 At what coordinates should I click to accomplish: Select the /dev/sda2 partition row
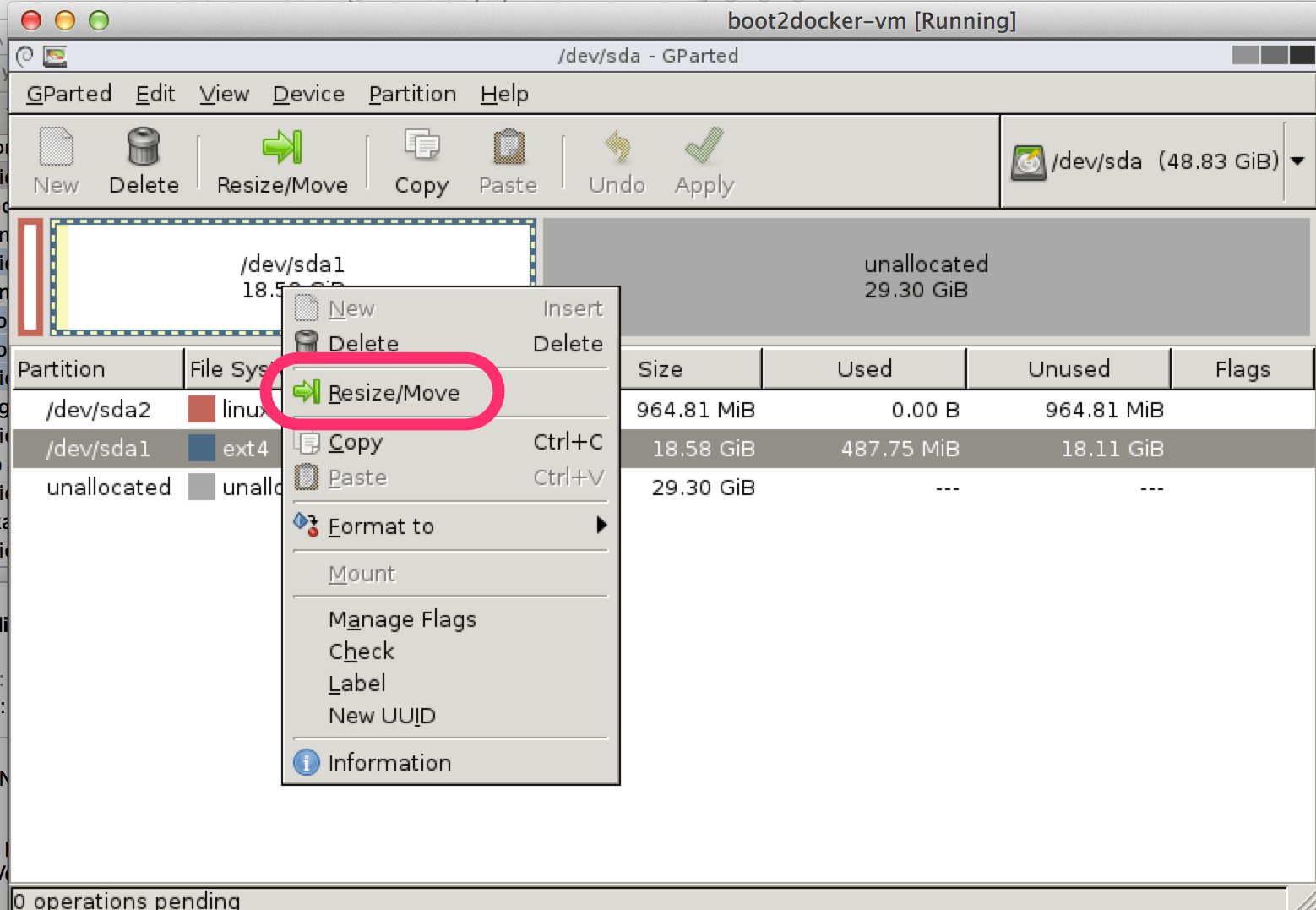99,410
